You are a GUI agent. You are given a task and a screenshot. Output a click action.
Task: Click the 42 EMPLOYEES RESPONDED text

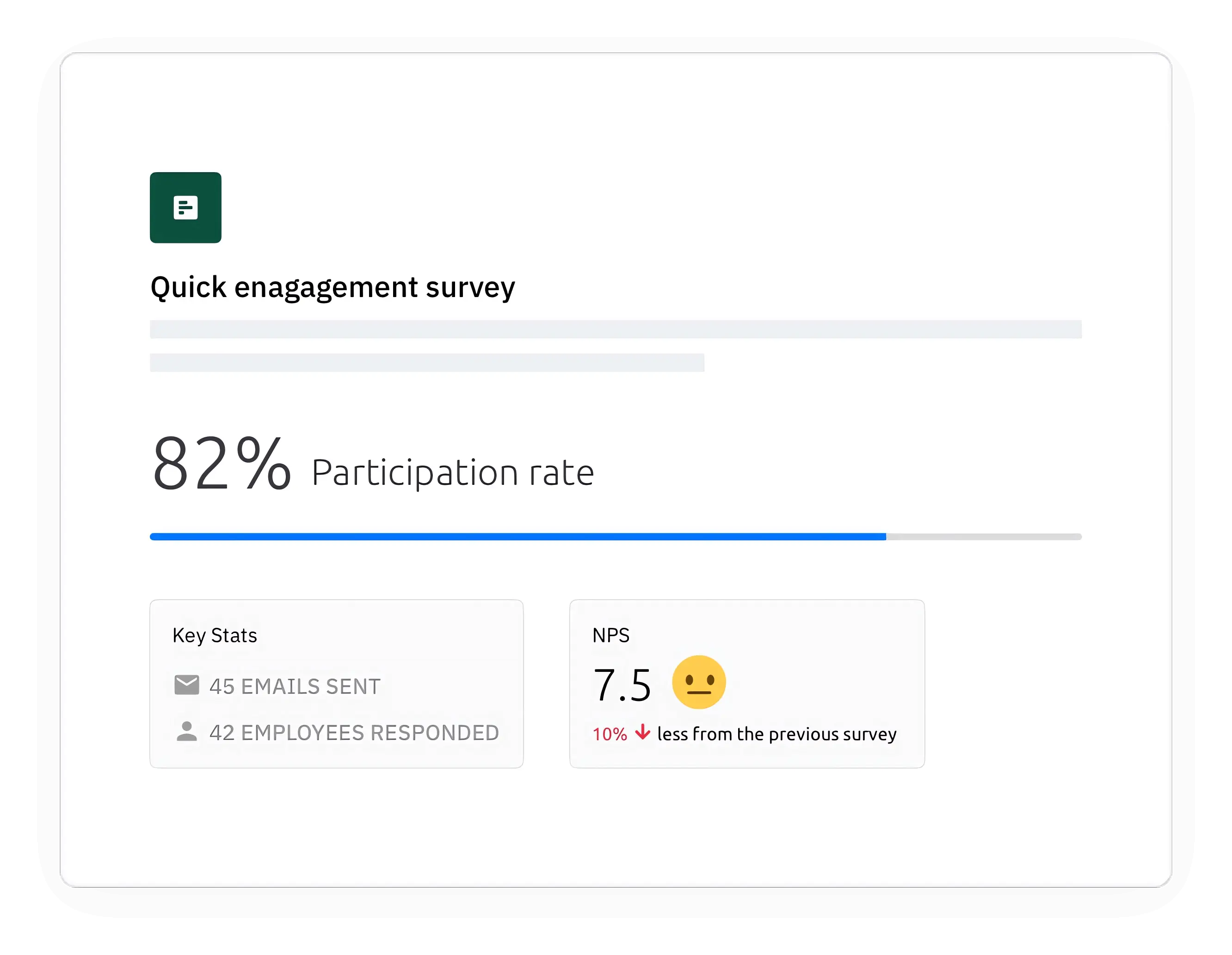click(x=354, y=732)
